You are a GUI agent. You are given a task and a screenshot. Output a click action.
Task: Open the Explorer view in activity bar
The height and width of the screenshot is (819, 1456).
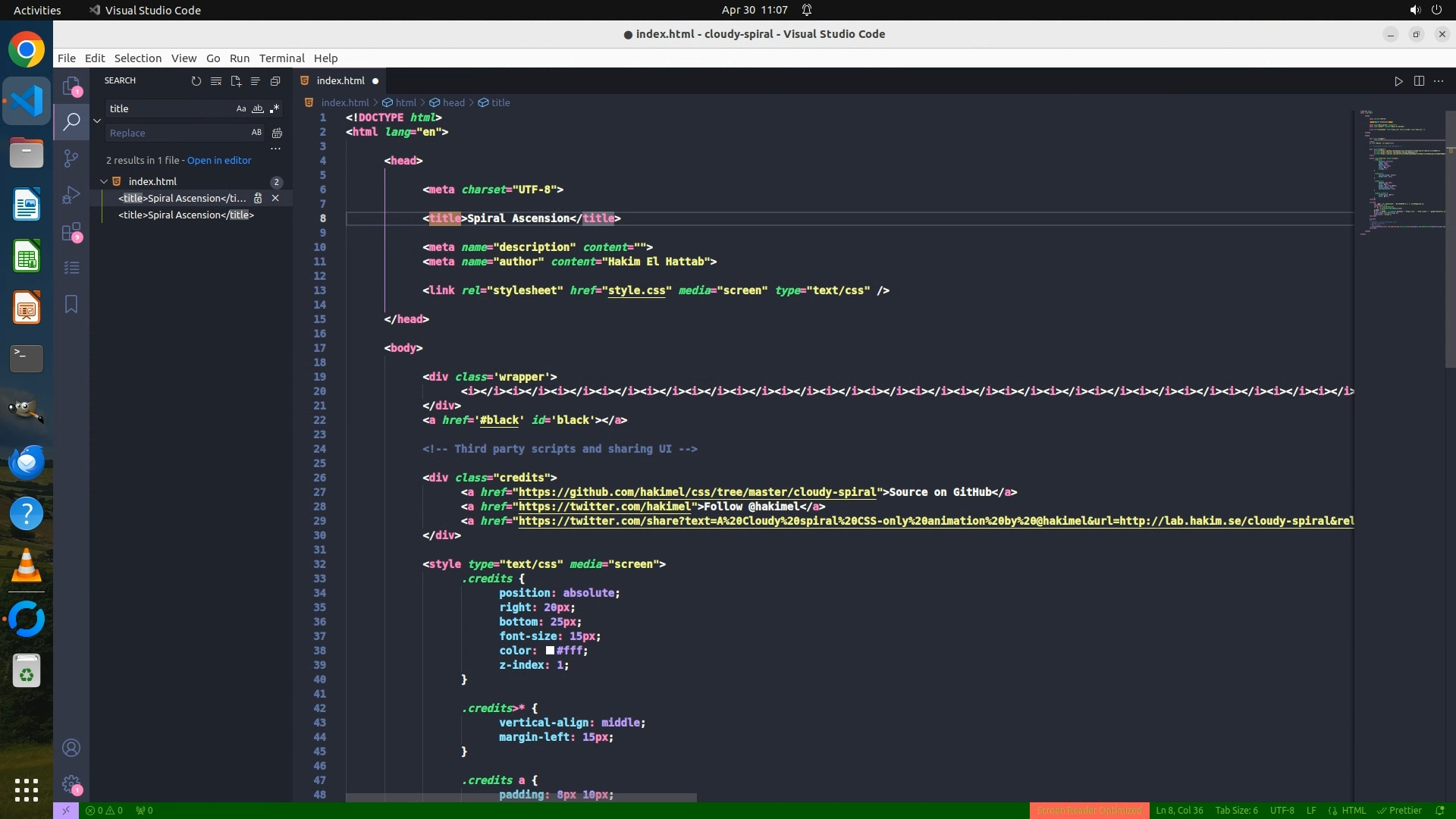[71, 86]
